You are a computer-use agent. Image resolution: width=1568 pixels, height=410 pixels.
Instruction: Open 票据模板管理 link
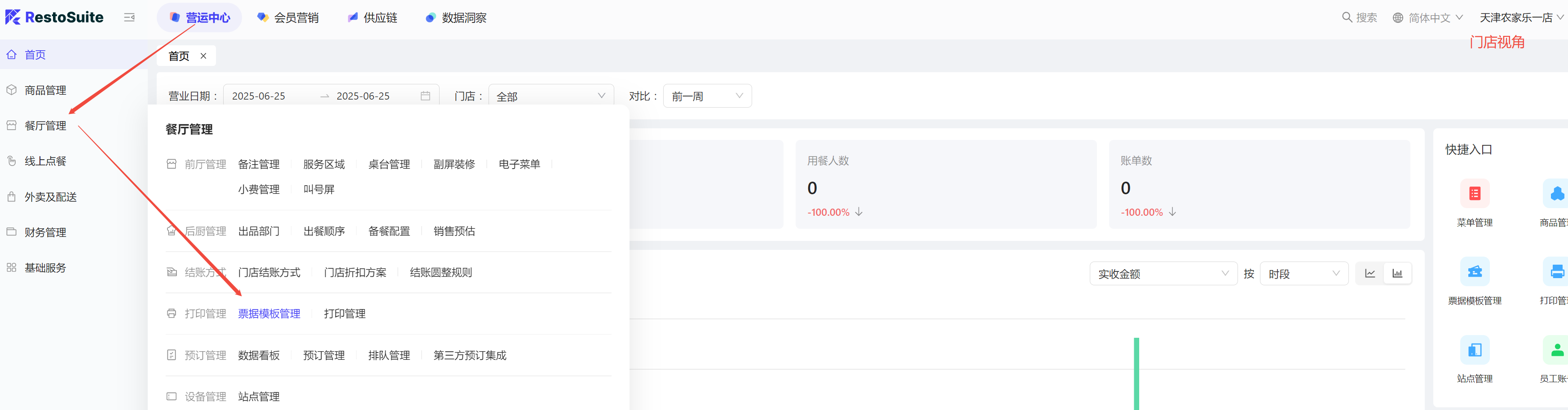pos(269,314)
